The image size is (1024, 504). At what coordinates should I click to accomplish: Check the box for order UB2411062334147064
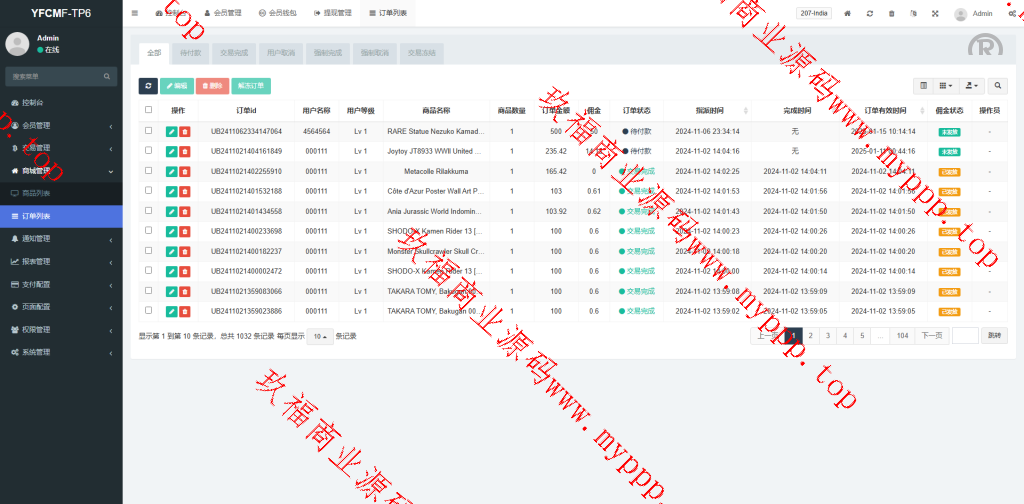point(149,131)
